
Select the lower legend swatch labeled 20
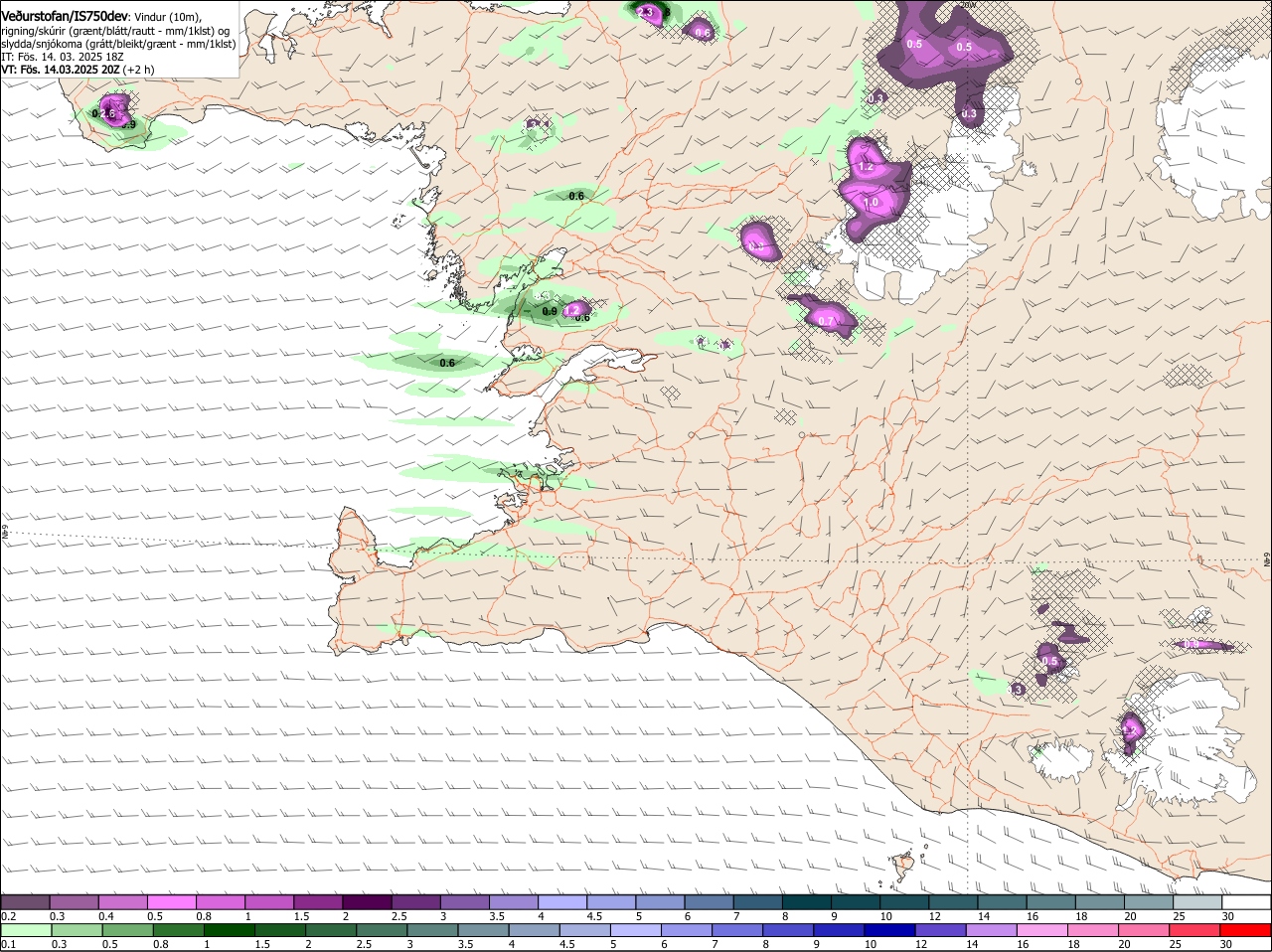1145,930
